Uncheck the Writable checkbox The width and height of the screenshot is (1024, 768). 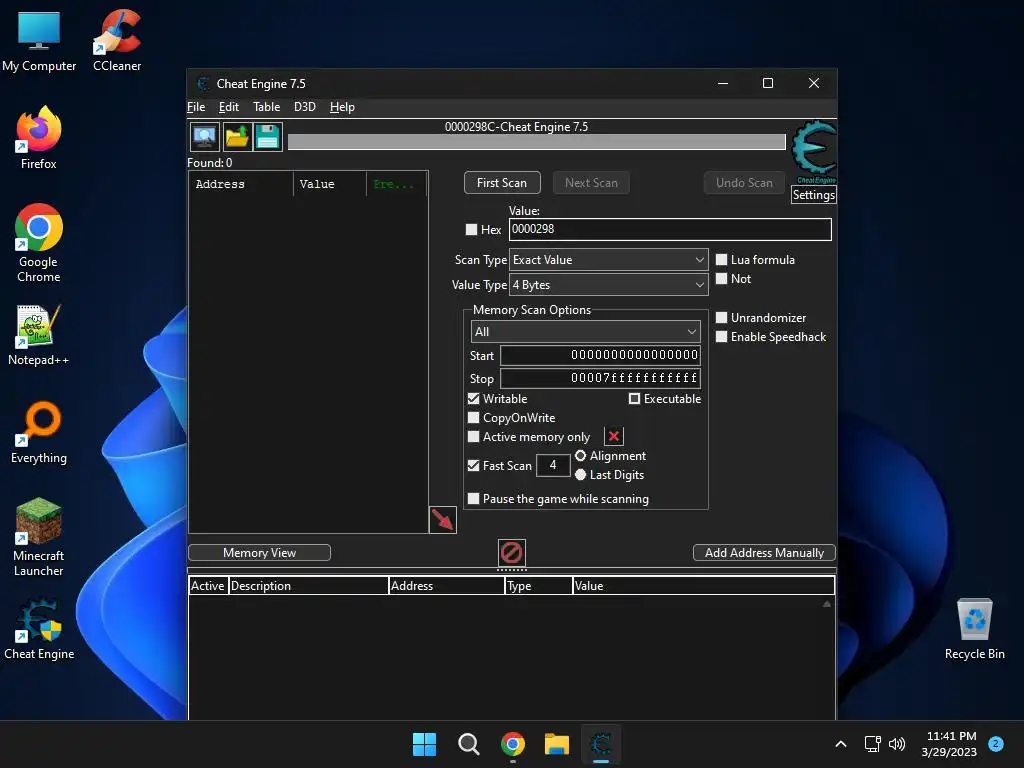pos(473,398)
